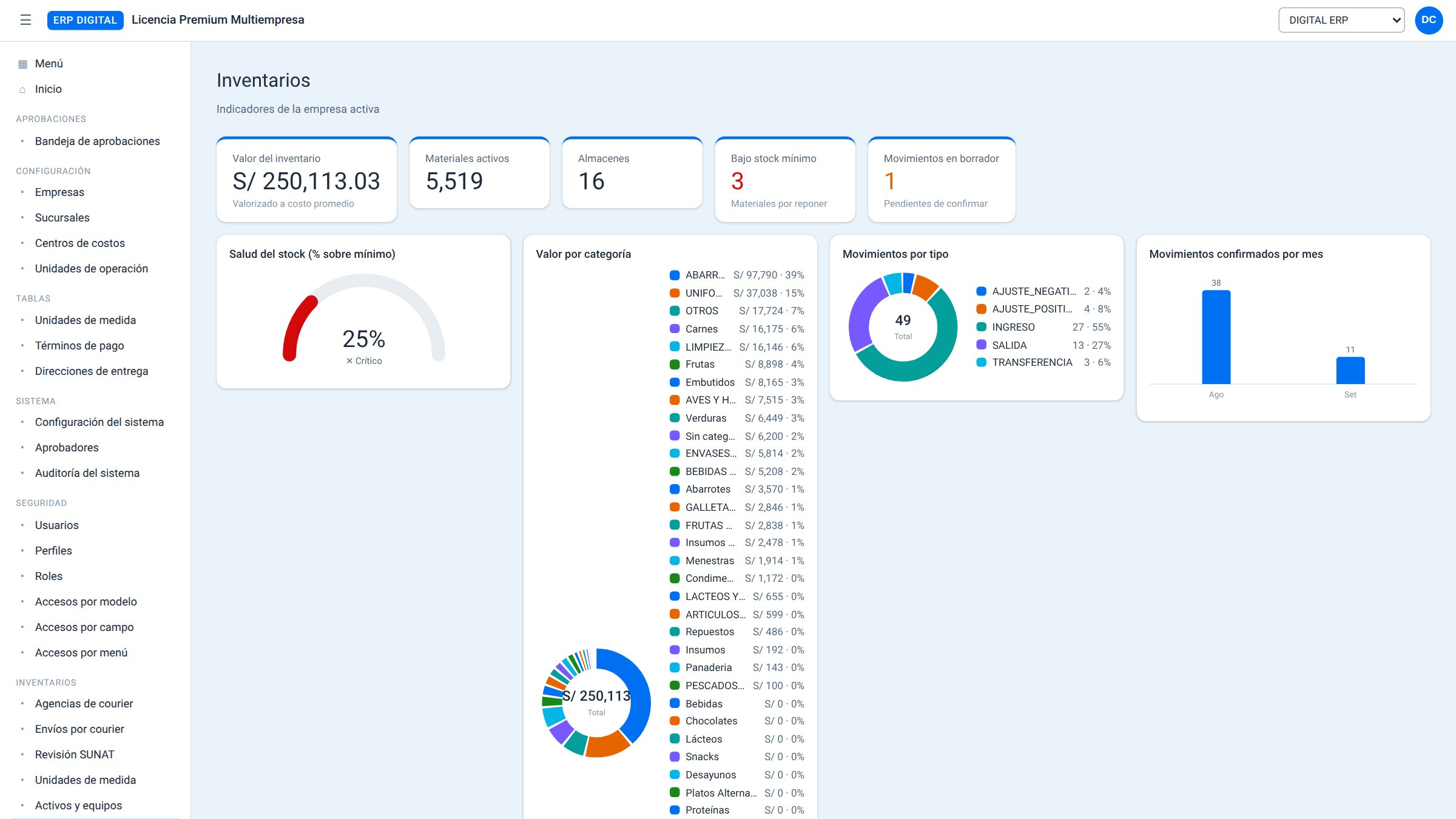Click the Materiales activos card
Screen dimensions: 1456x819
coord(479,173)
